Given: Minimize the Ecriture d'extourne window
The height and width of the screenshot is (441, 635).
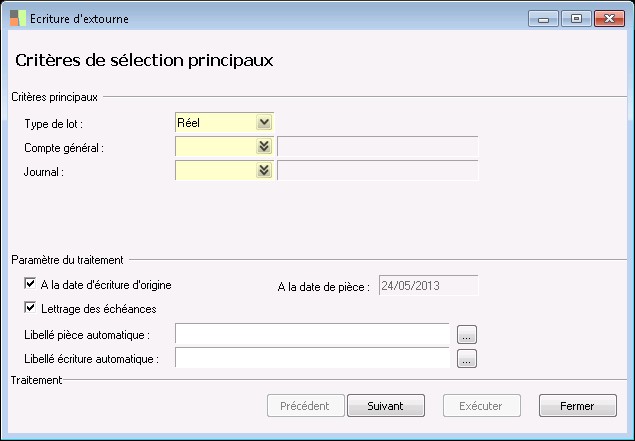Looking at the screenshot, I should coord(544,18).
